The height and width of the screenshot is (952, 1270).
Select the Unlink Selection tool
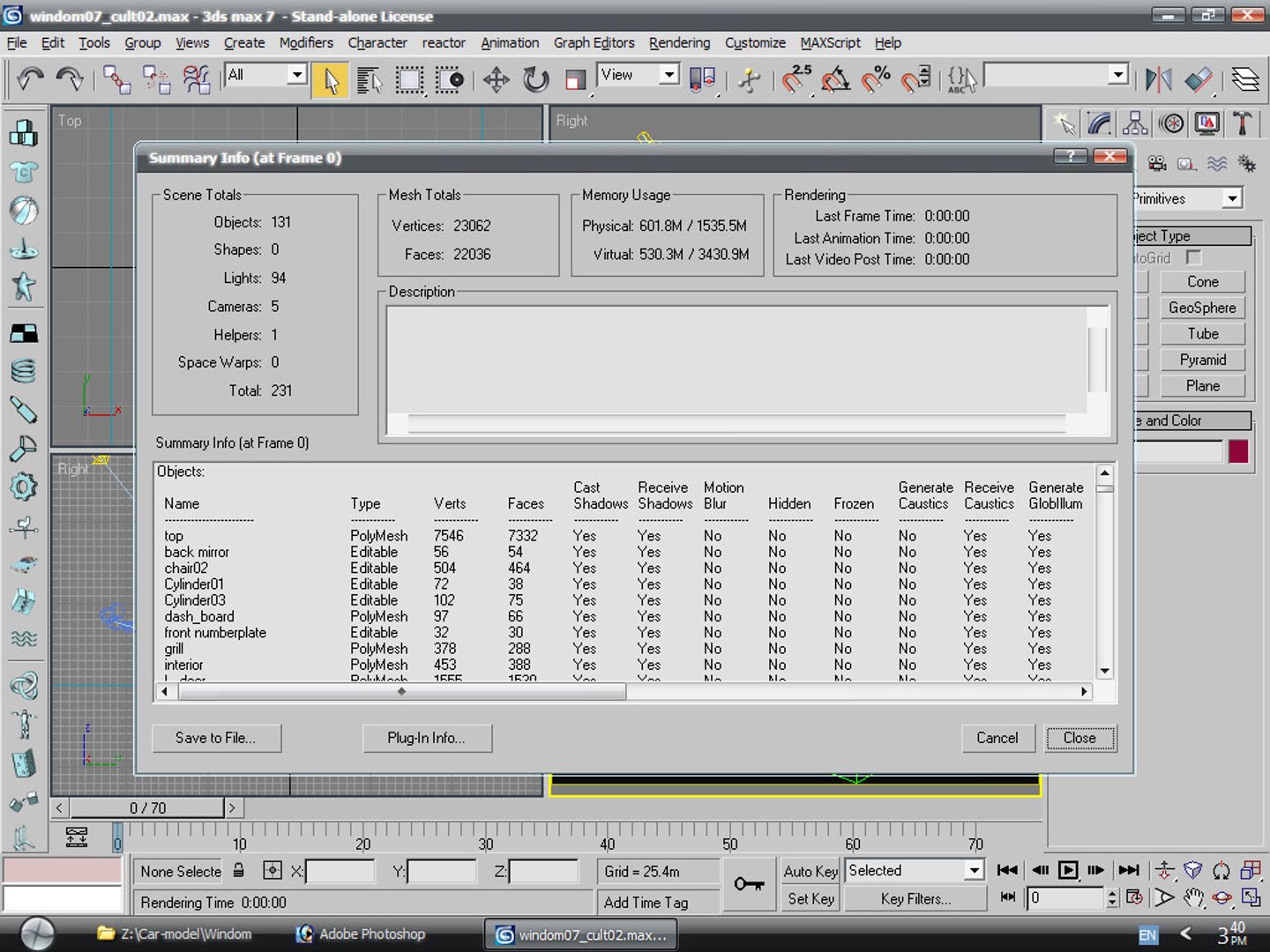(x=156, y=79)
